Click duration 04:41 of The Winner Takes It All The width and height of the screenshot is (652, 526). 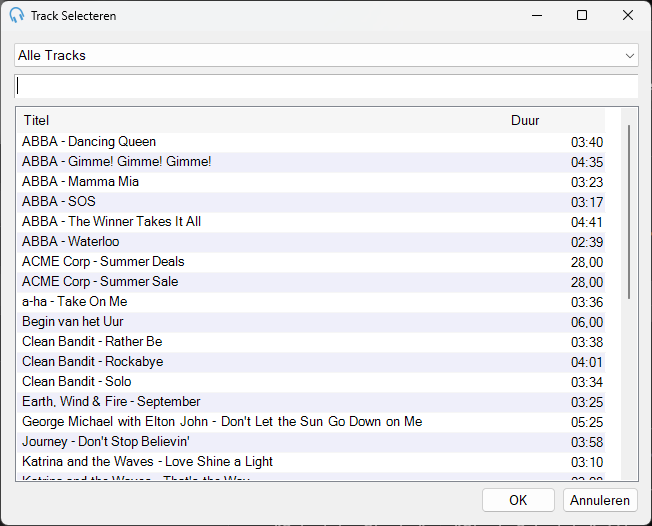click(x=587, y=222)
